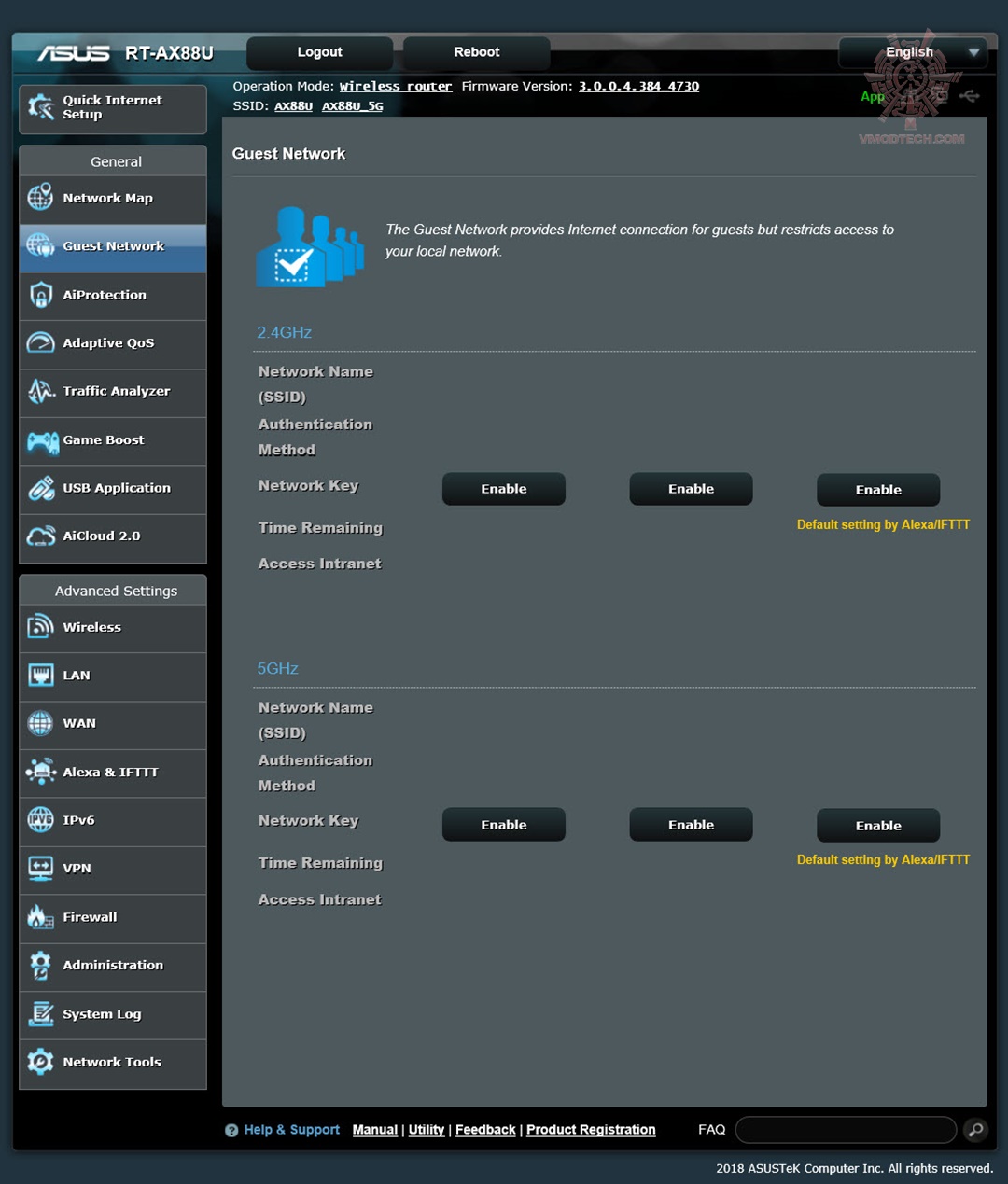
Task: Open the English language dropdown
Action: (912, 52)
